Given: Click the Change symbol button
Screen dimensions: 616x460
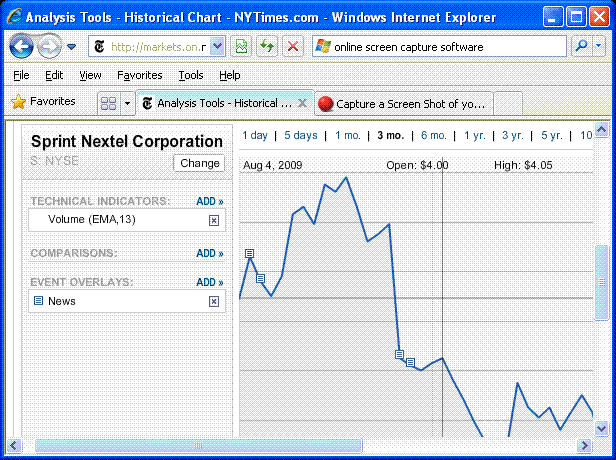Looking at the screenshot, I should 200,163.
